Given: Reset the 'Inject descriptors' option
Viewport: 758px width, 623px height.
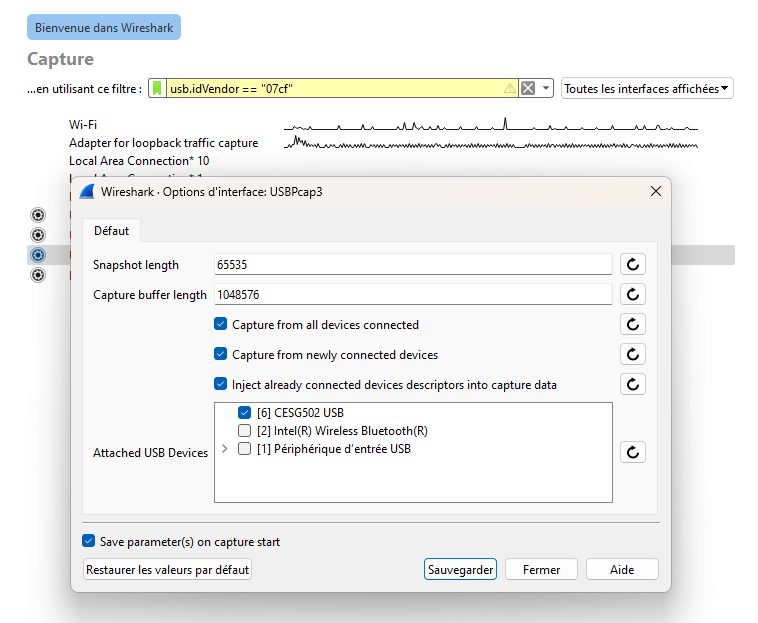Looking at the screenshot, I should pyautogui.click(x=632, y=384).
